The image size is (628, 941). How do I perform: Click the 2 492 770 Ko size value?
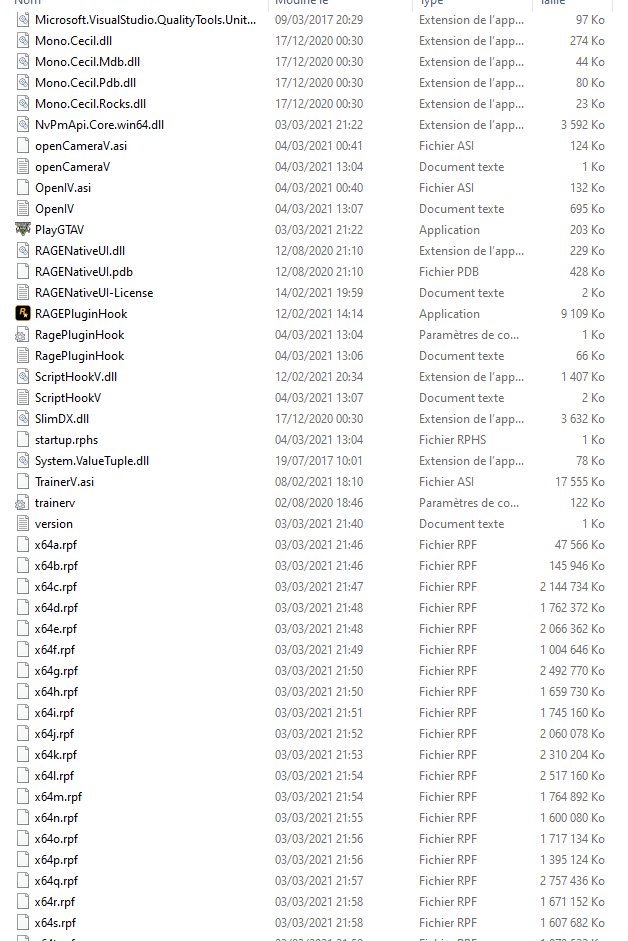(572, 671)
